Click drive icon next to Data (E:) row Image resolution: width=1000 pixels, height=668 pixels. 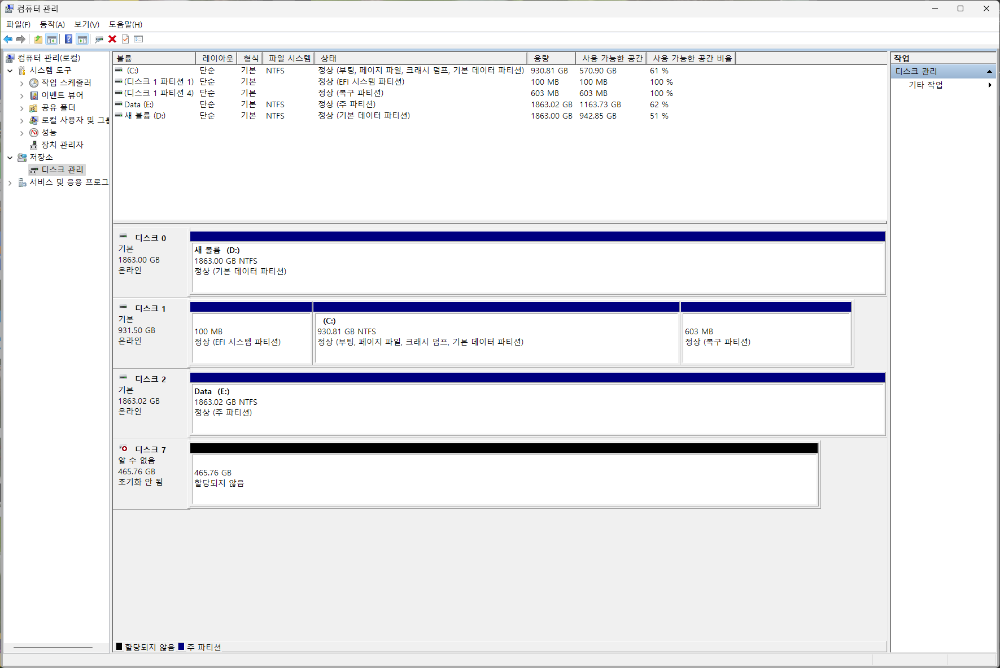tap(119, 104)
